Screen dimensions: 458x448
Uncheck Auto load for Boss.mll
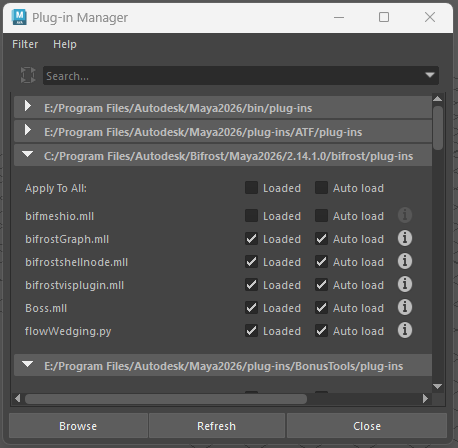(321, 308)
